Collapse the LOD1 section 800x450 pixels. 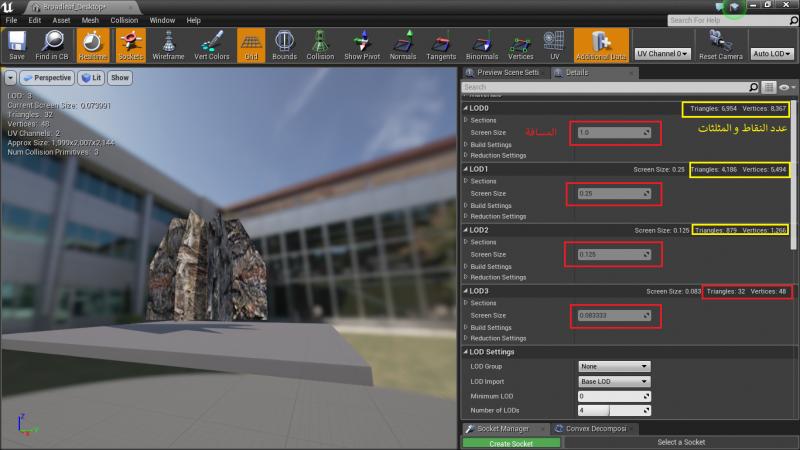tap(465, 169)
